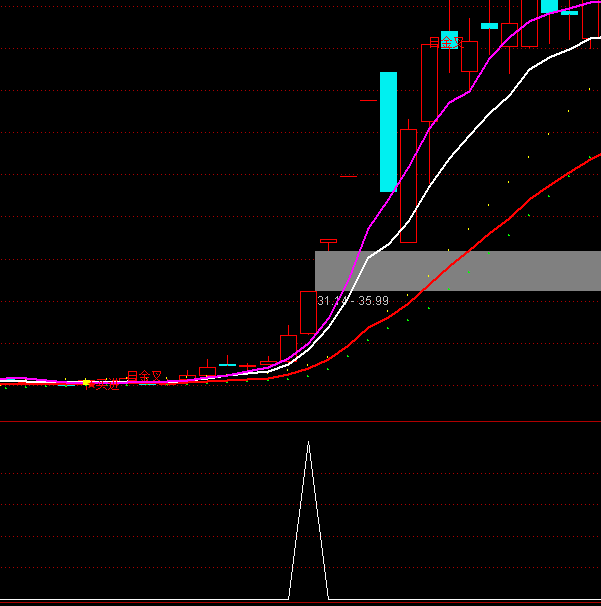Screen dimensions: 601x606
Task: Click the red candle left of the 31.14 label
Action: 308,312
